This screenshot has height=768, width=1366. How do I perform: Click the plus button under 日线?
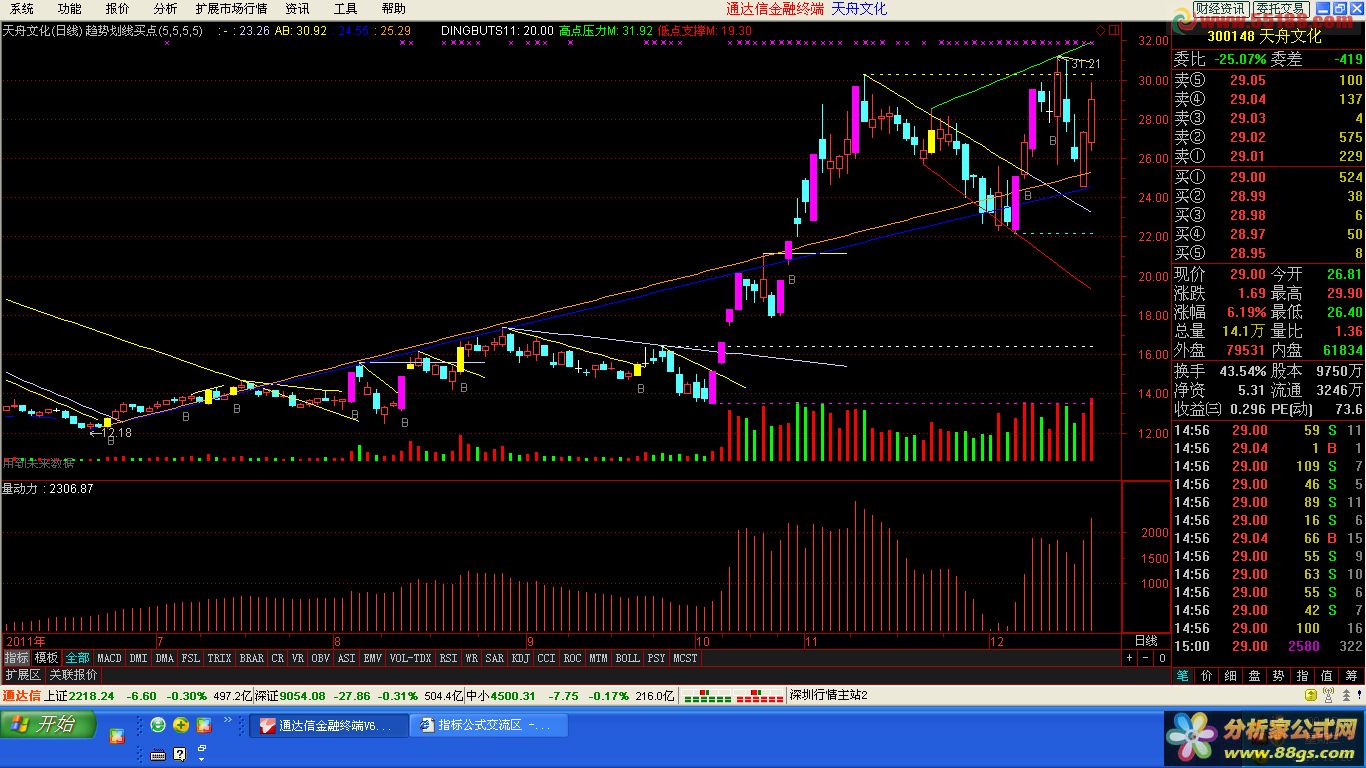(1130, 658)
